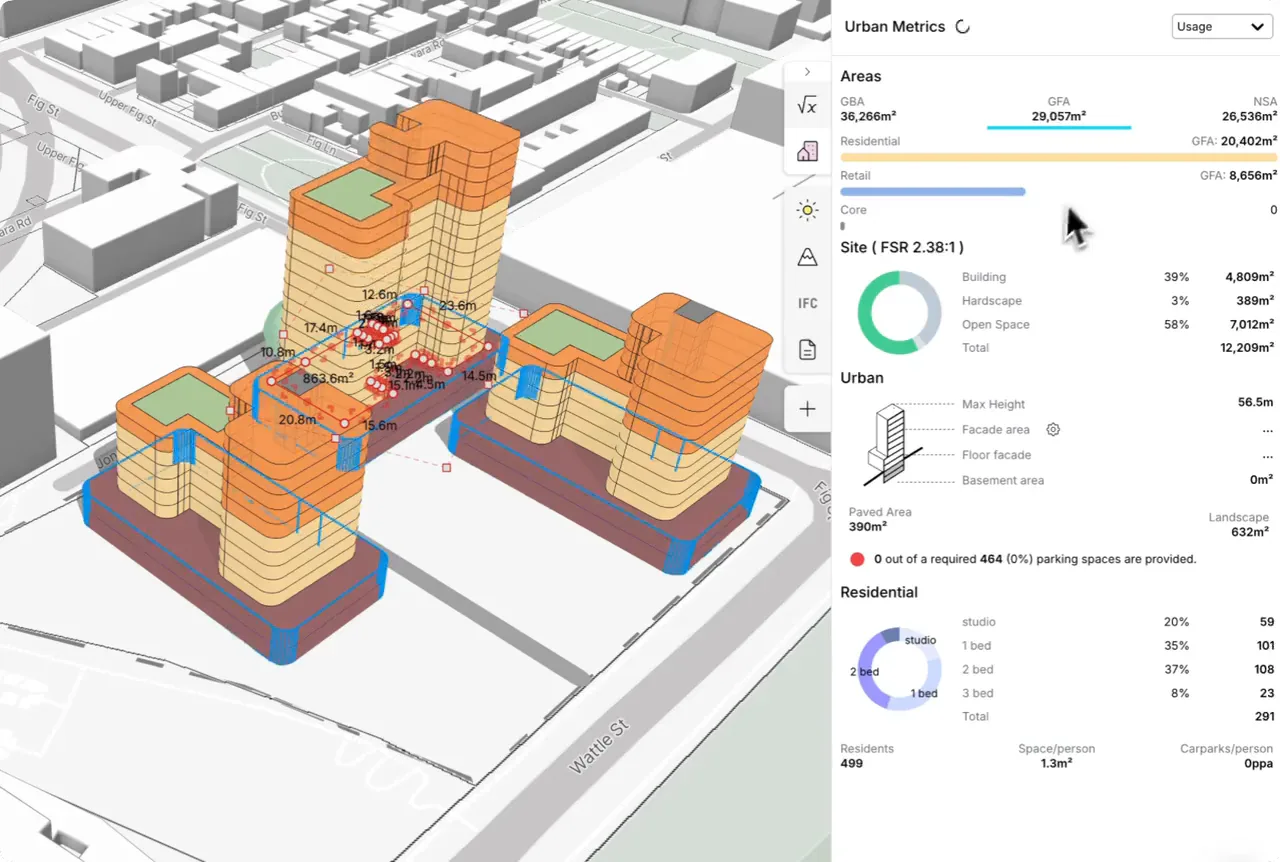Click the 23.6m dimension label

tap(457, 306)
